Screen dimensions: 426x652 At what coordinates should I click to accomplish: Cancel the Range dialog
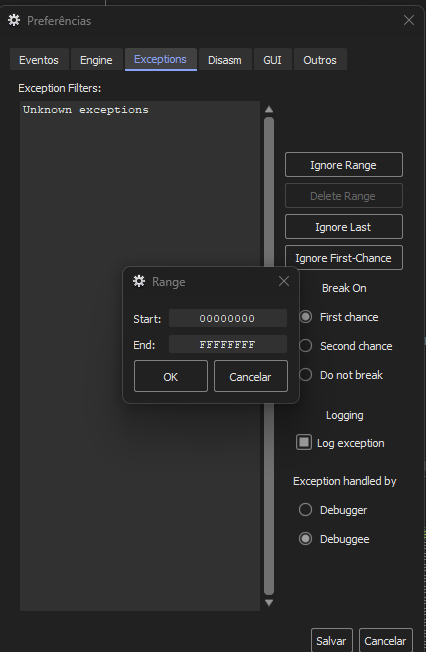point(250,376)
